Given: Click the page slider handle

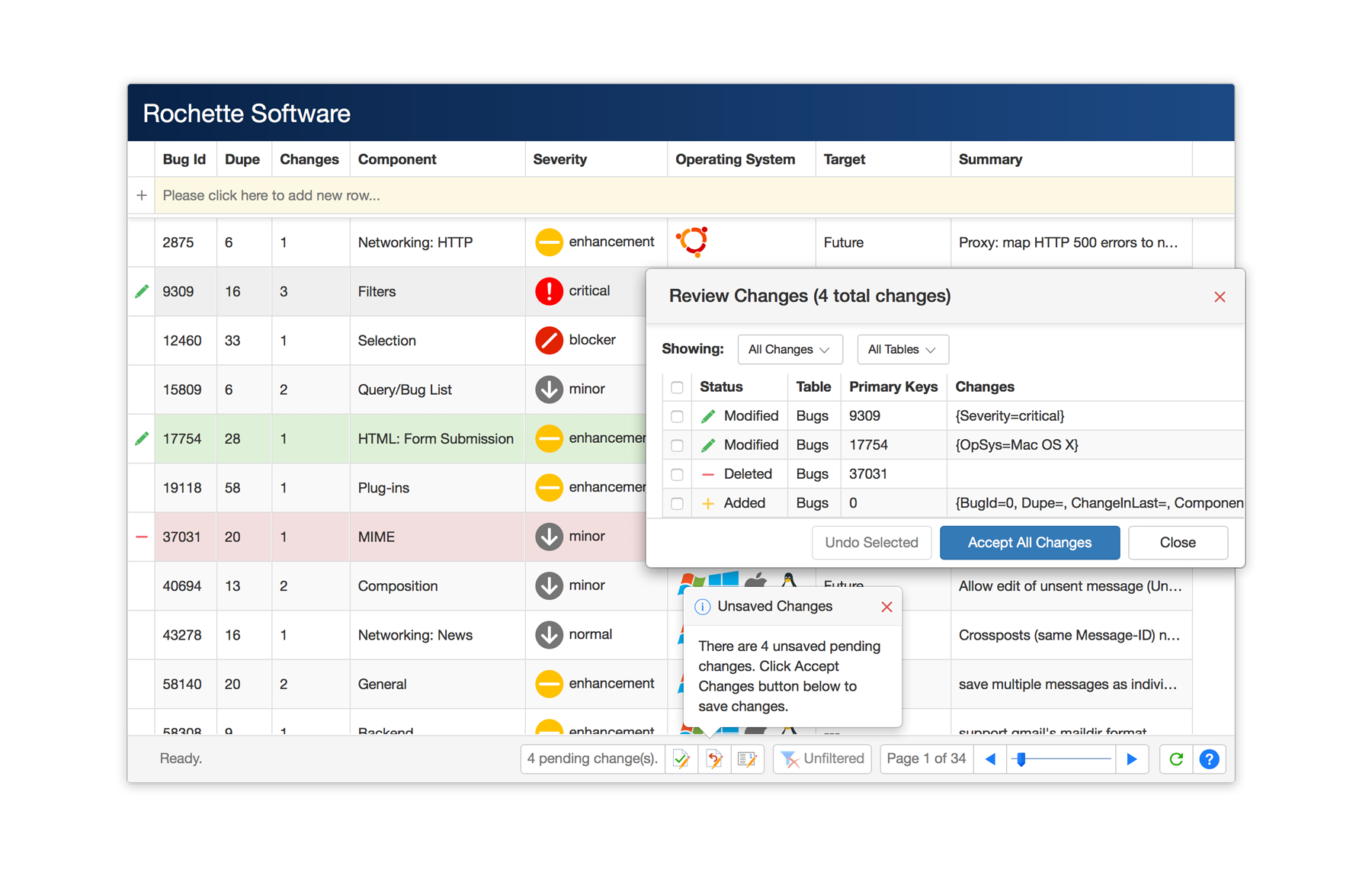Looking at the screenshot, I should [1021, 758].
